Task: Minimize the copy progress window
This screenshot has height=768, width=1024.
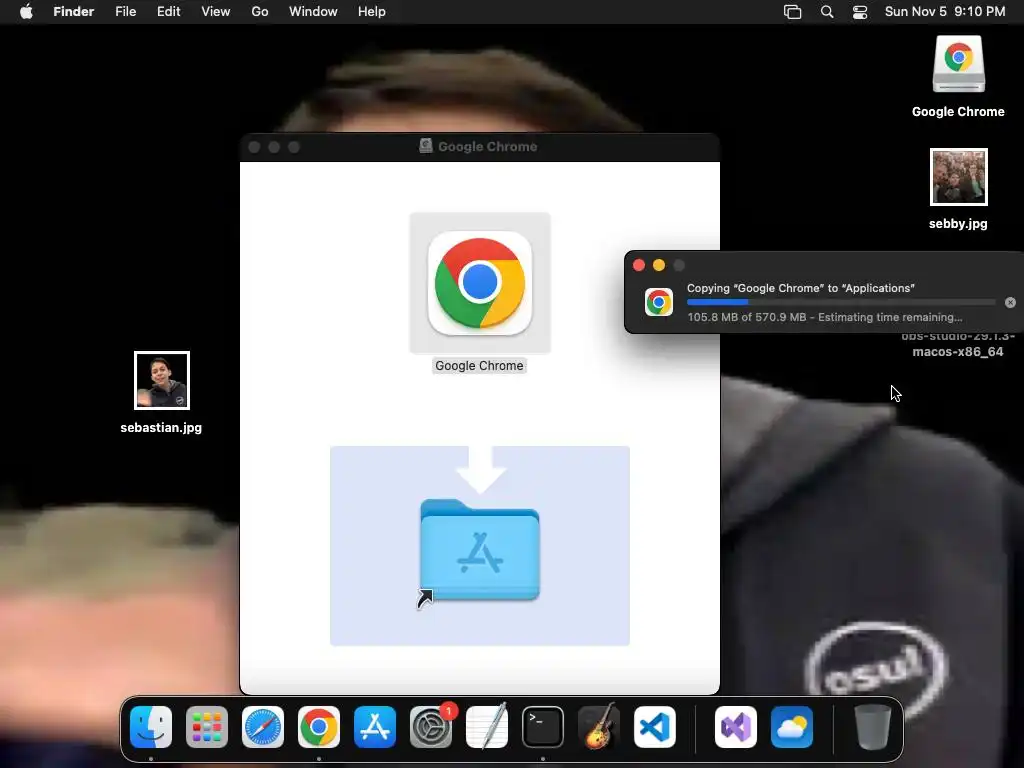Action: [659, 265]
